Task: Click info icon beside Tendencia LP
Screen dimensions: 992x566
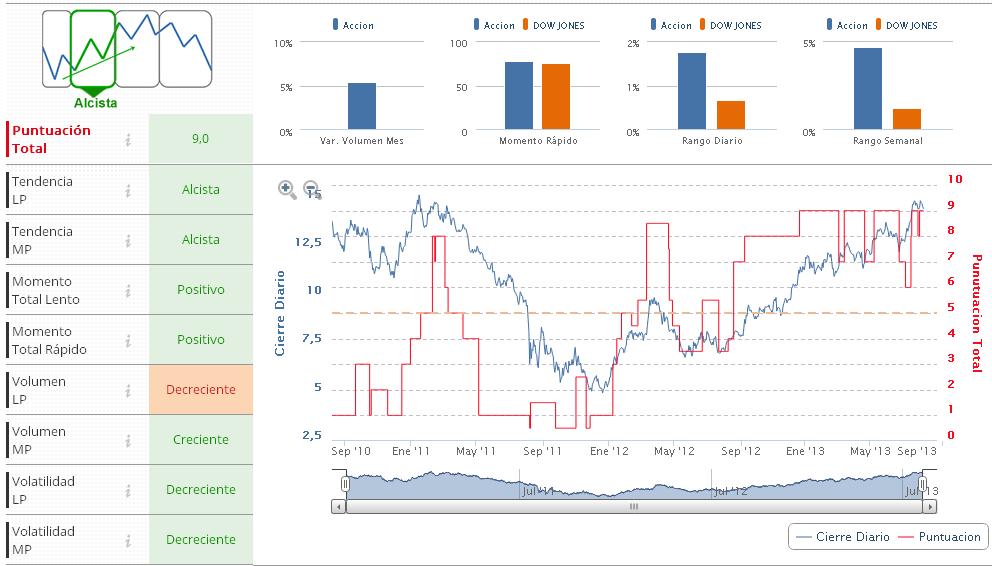Action: [x=128, y=190]
